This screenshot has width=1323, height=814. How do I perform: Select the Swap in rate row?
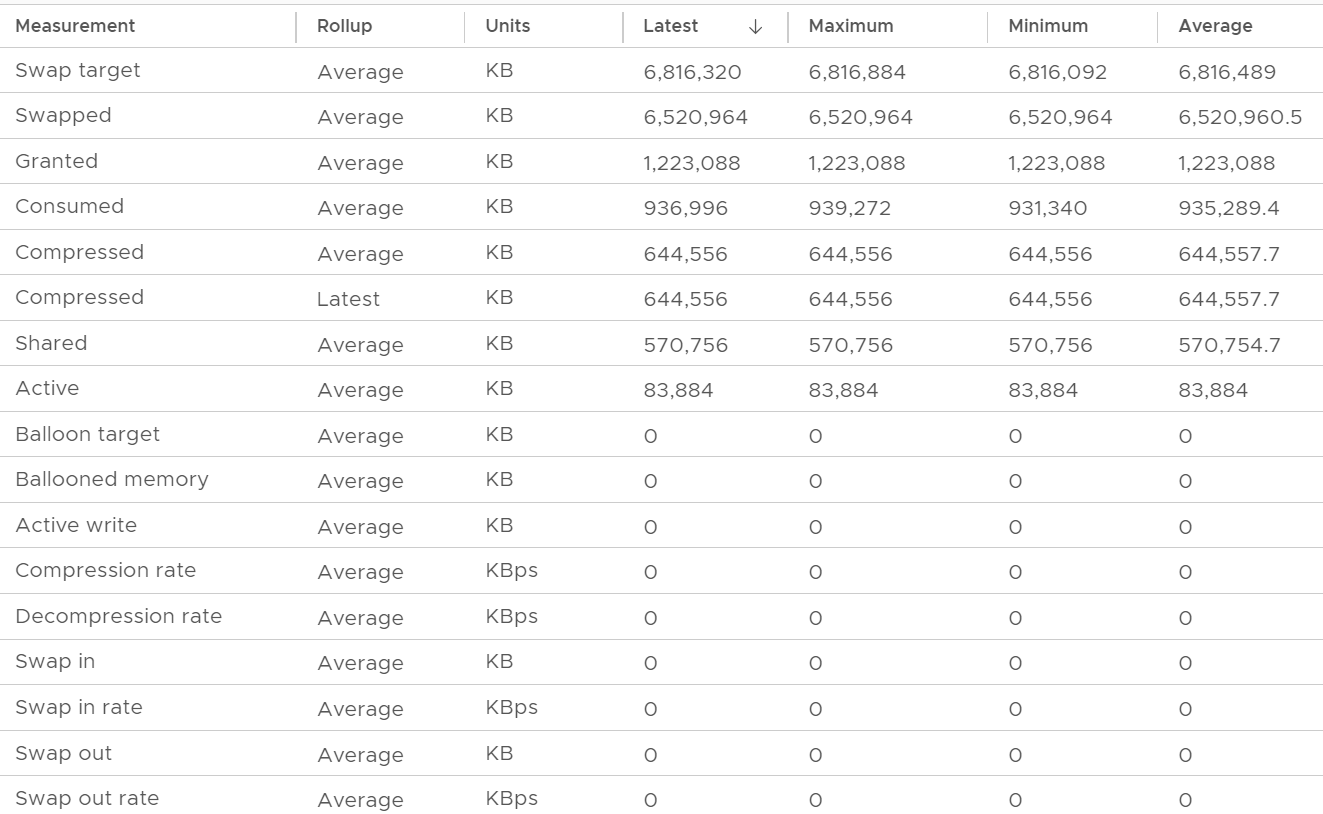661,708
